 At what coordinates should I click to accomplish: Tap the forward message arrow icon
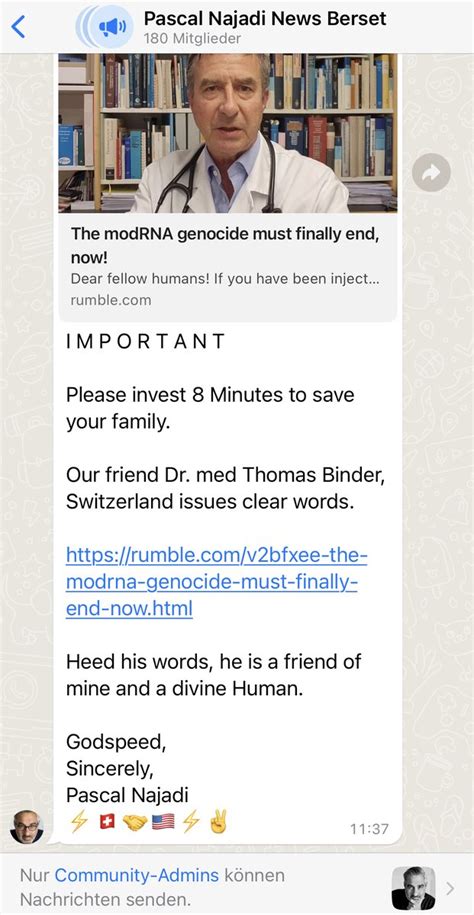(431, 172)
